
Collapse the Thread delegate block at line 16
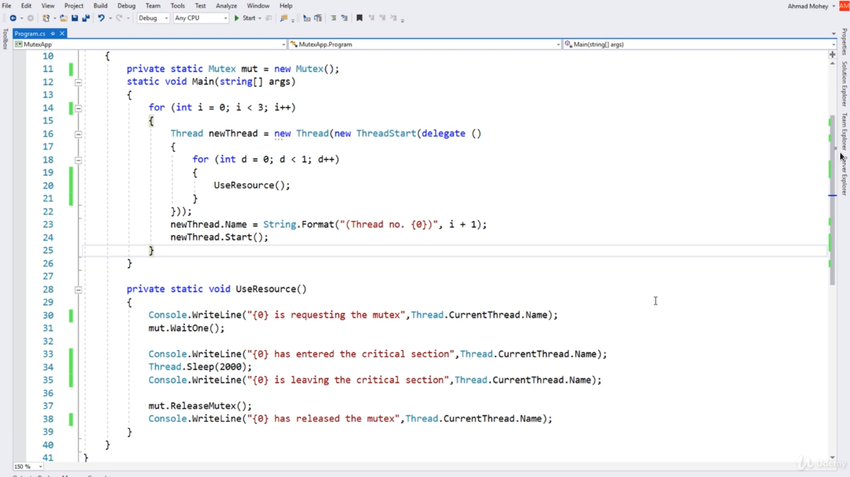pos(78,134)
